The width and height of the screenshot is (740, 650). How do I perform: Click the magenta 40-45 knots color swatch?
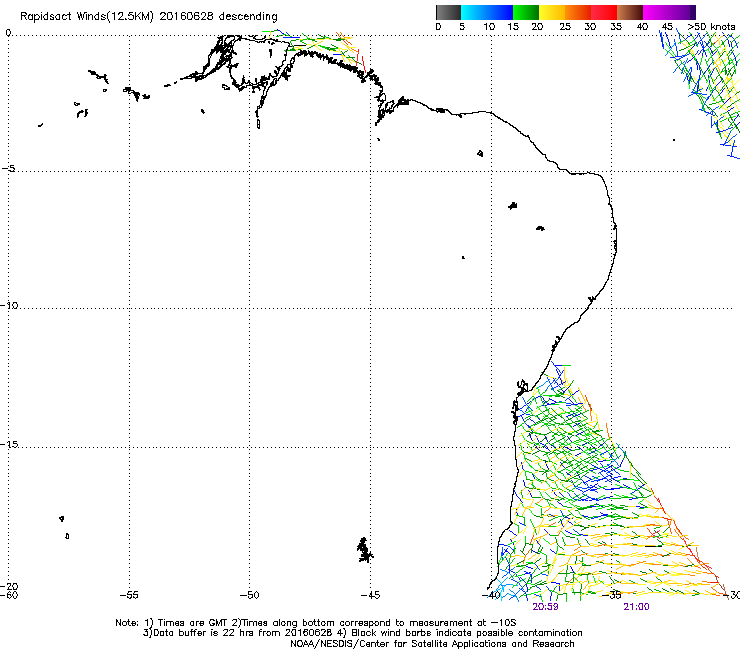(656, 12)
